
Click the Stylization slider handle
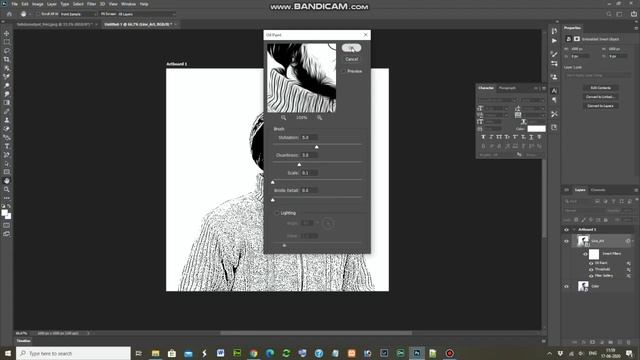click(x=316, y=147)
